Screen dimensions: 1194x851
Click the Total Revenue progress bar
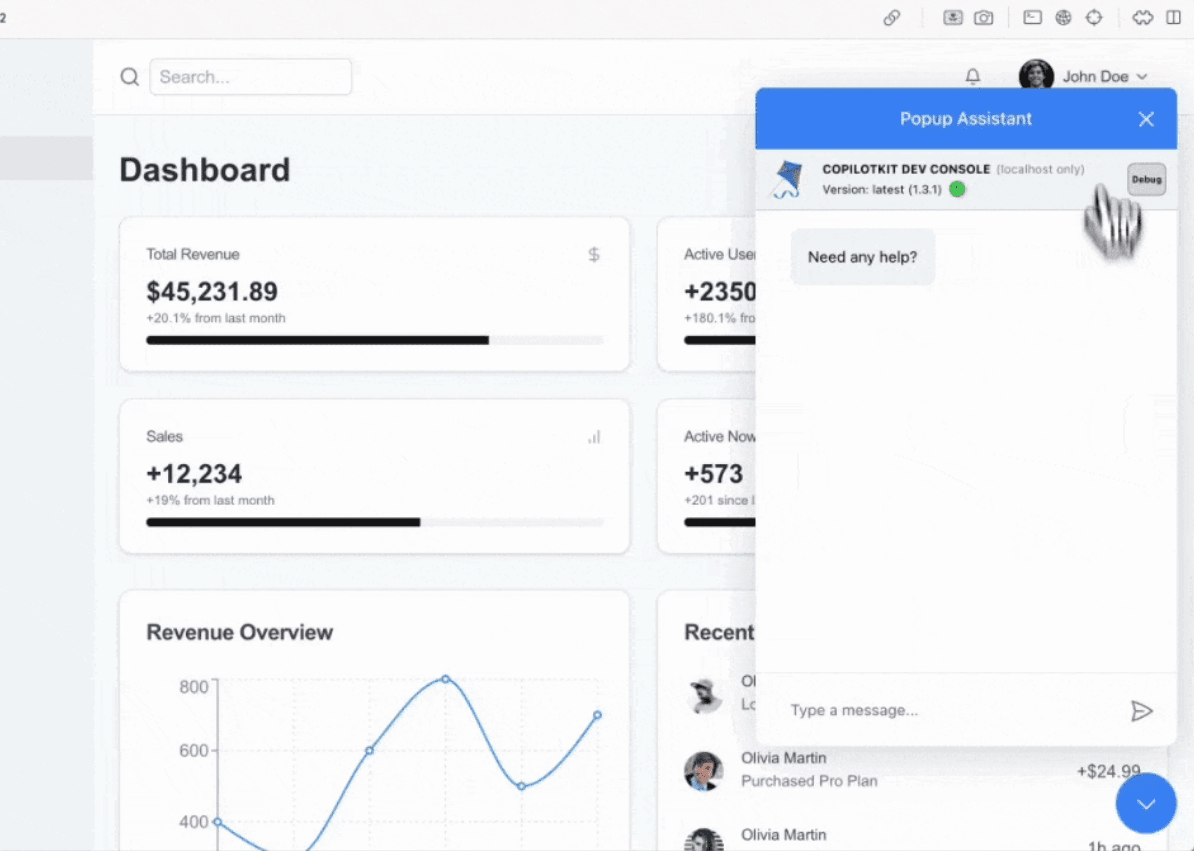click(x=375, y=340)
